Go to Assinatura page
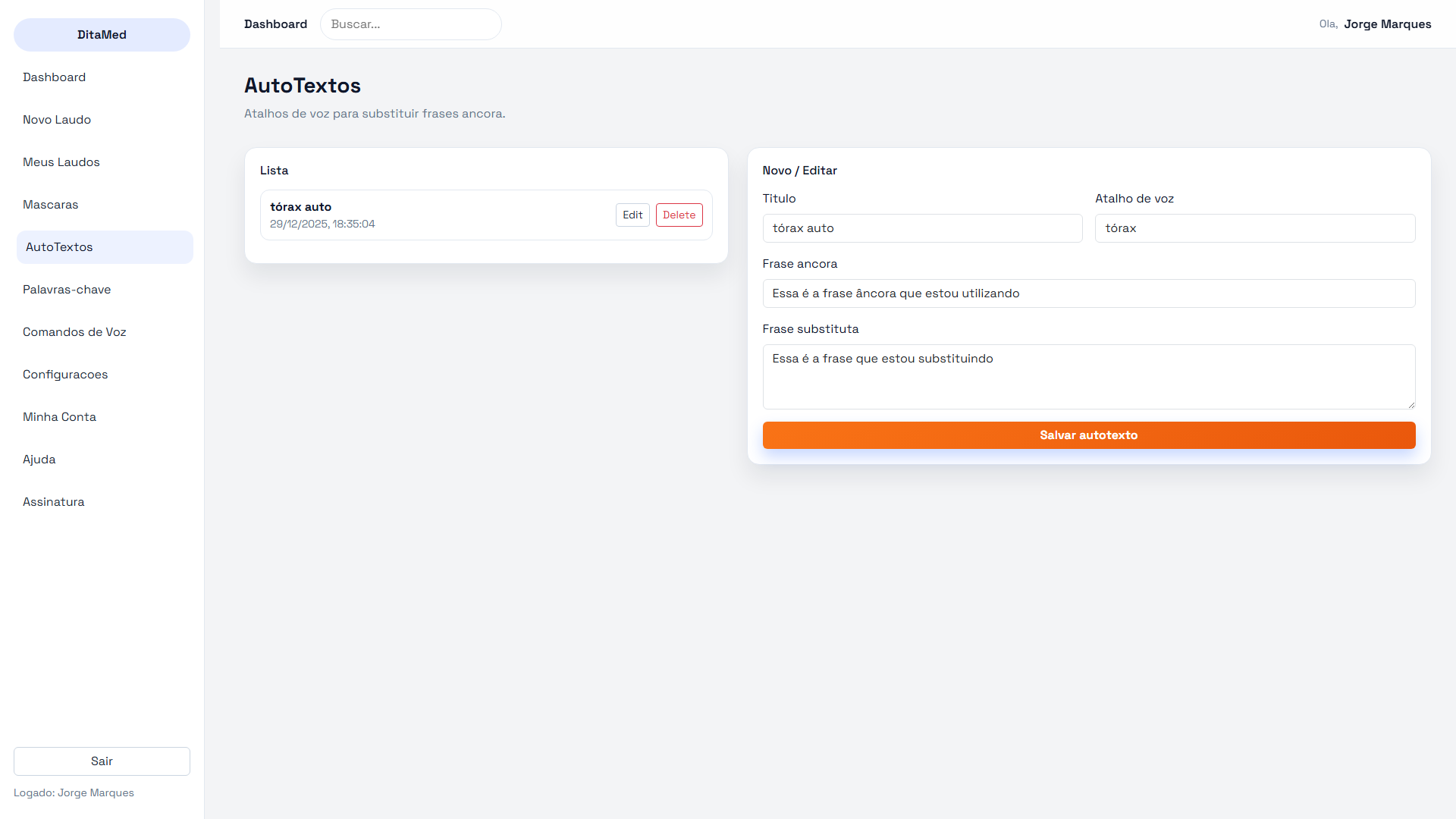Screen dimensions: 1456x819 (54, 502)
